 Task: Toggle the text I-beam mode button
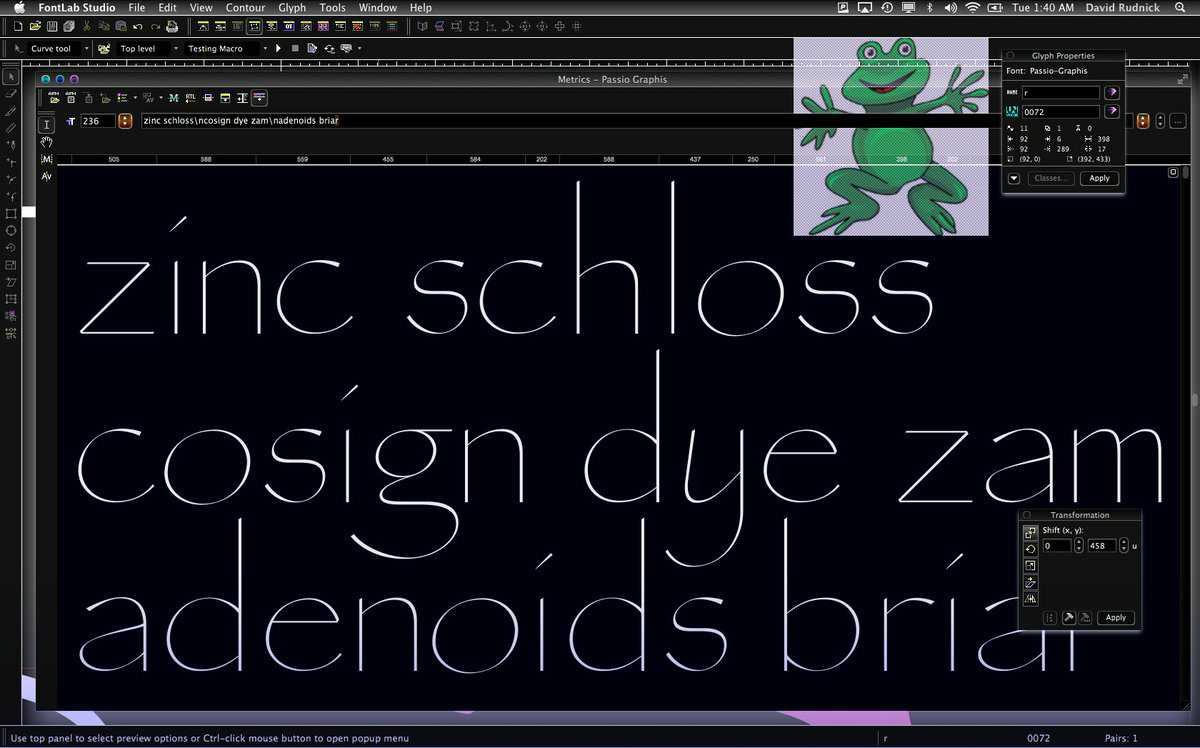point(46,124)
